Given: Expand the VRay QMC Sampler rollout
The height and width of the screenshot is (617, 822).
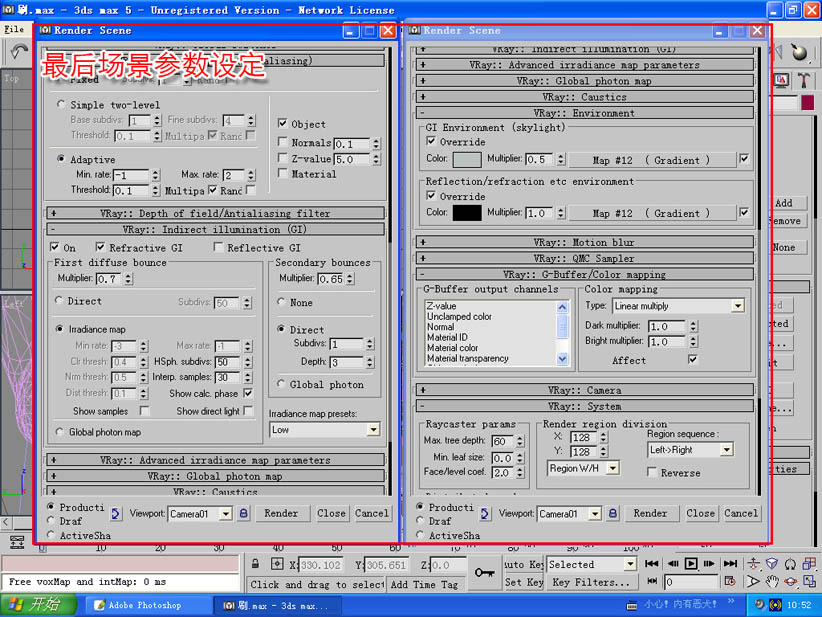Looking at the screenshot, I should point(585,258).
